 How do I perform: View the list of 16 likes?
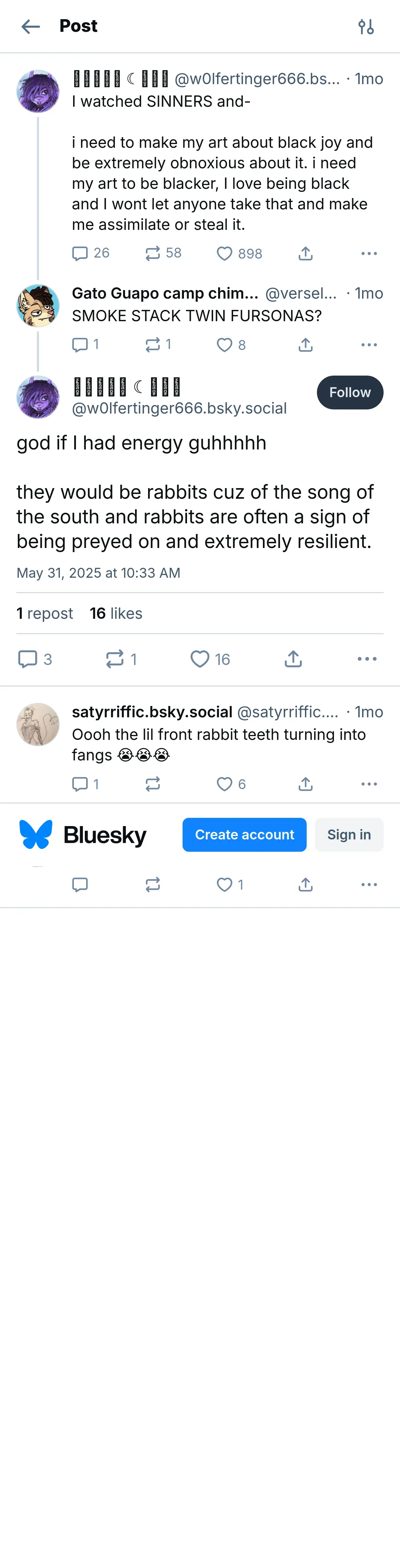[116, 614]
